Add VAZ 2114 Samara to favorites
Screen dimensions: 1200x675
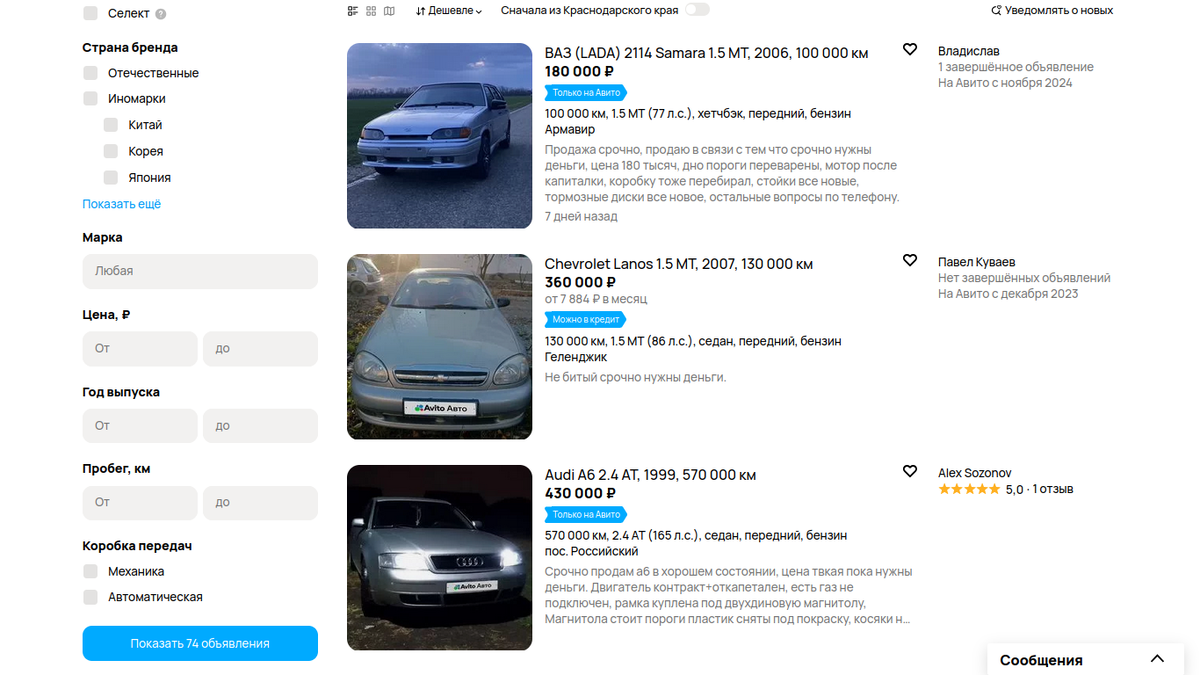pos(910,49)
